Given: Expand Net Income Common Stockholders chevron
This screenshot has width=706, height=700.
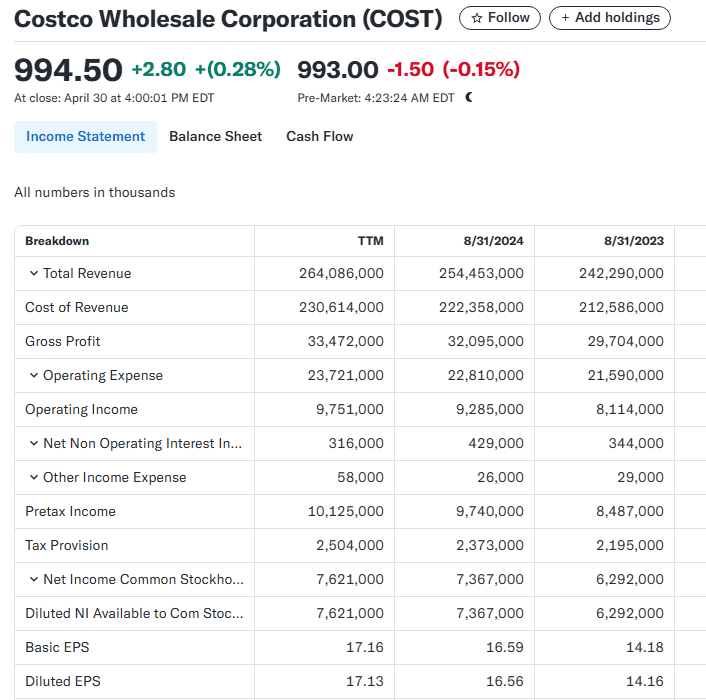Looking at the screenshot, I should [33, 579].
